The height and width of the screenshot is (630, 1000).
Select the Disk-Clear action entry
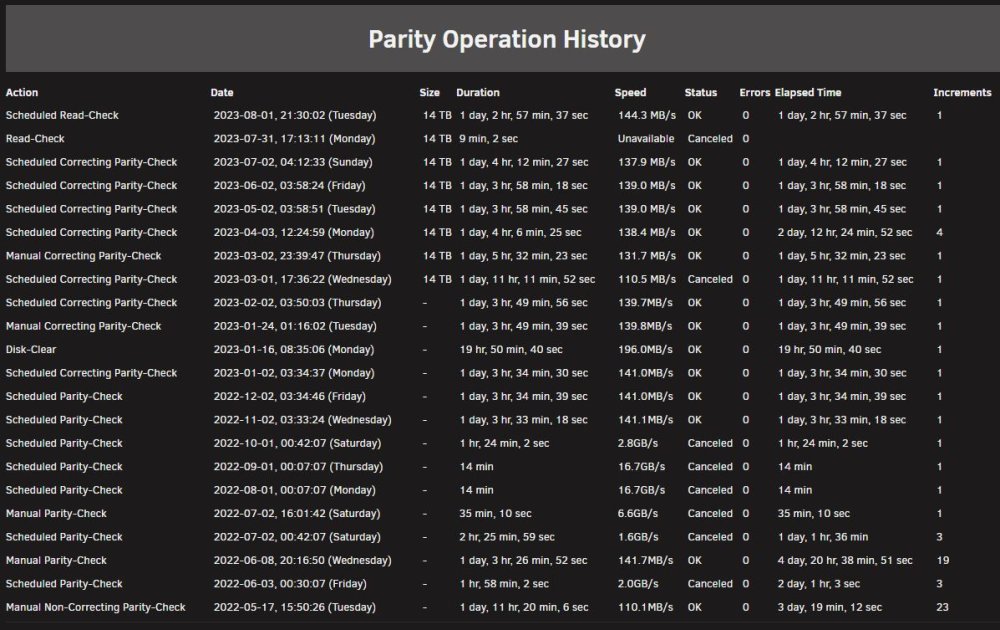(31, 349)
